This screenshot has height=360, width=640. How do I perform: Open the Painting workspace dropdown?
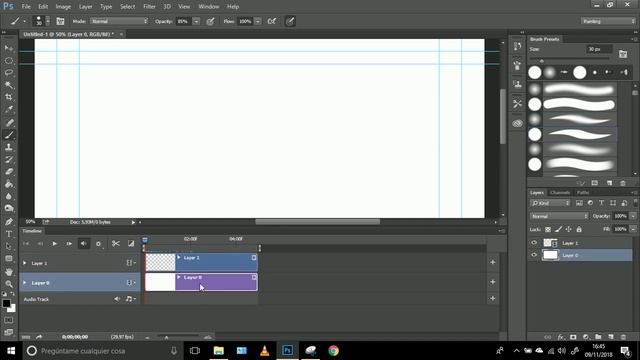(609, 21)
